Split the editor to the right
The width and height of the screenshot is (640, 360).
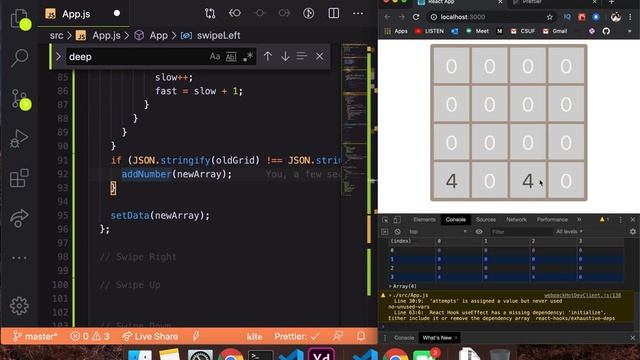pos(333,13)
